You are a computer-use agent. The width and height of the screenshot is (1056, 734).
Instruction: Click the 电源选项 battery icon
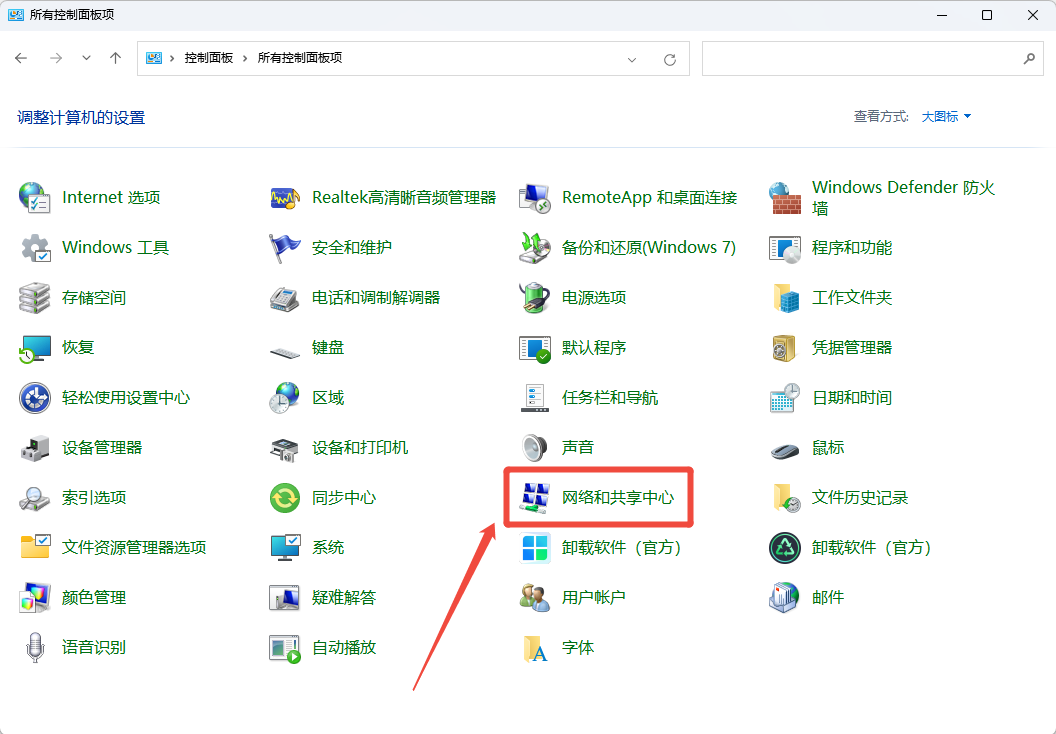[535, 298]
